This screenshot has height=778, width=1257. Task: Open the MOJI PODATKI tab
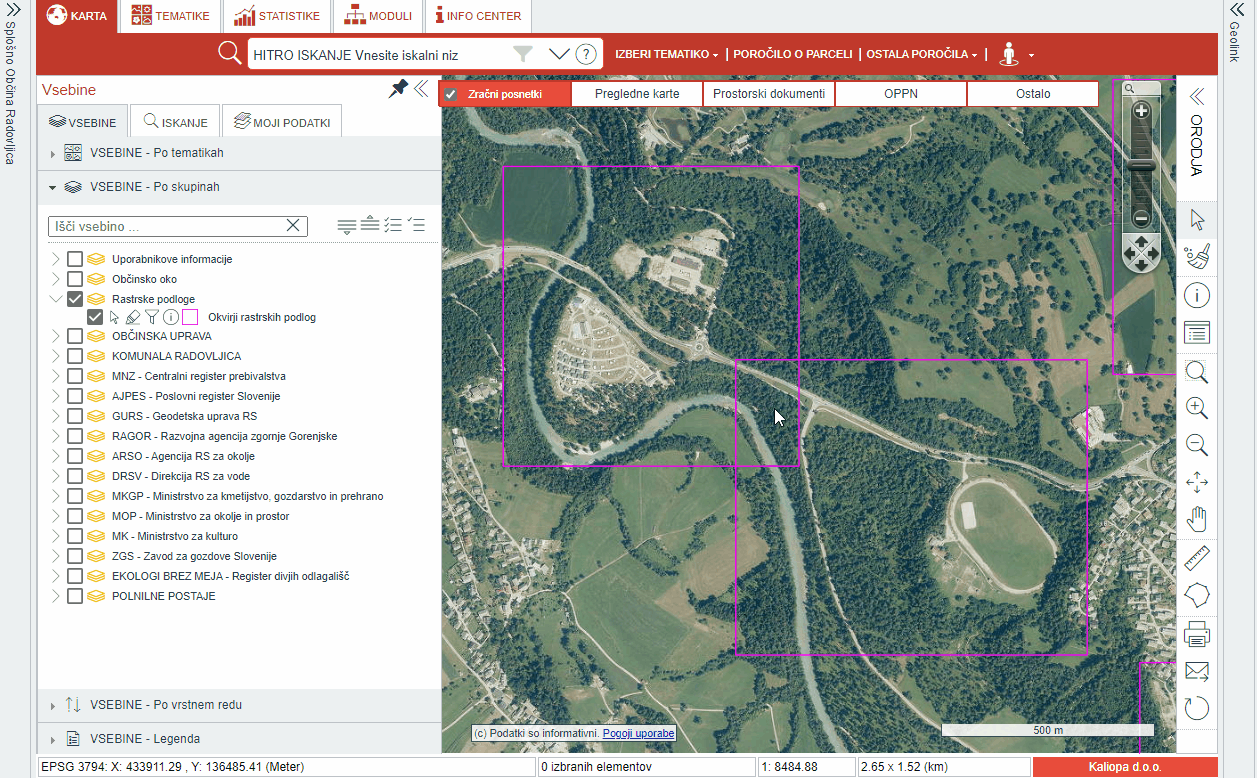281,122
